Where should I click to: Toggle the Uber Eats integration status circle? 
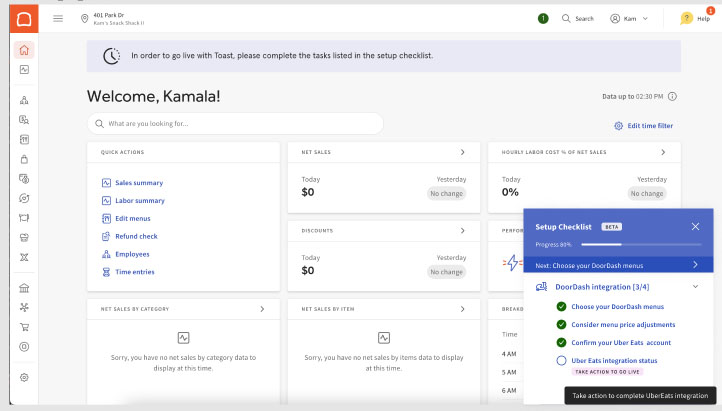pyautogui.click(x=561, y=360)
